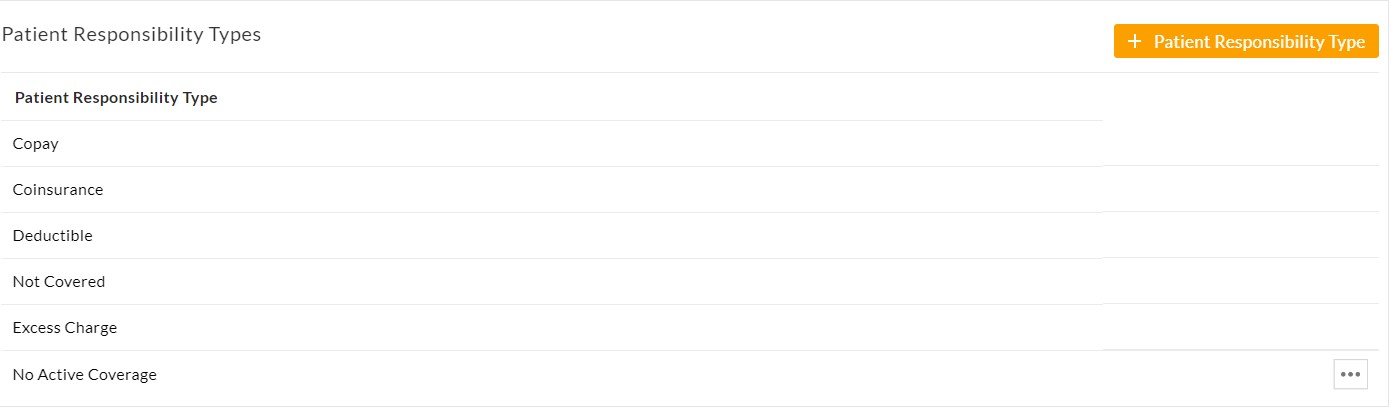
Task: Click the Deductible type name text
Action: click(x=52, y=236)
